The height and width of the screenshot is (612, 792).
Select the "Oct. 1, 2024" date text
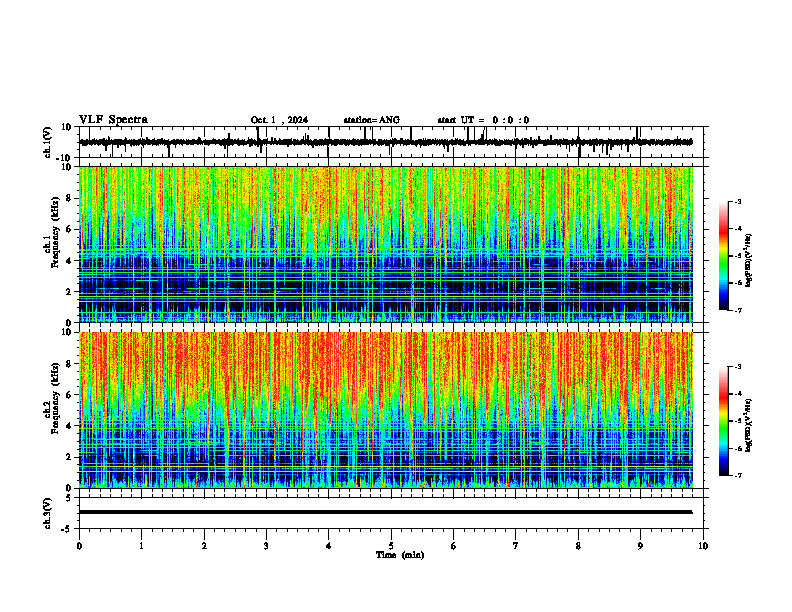279,120
